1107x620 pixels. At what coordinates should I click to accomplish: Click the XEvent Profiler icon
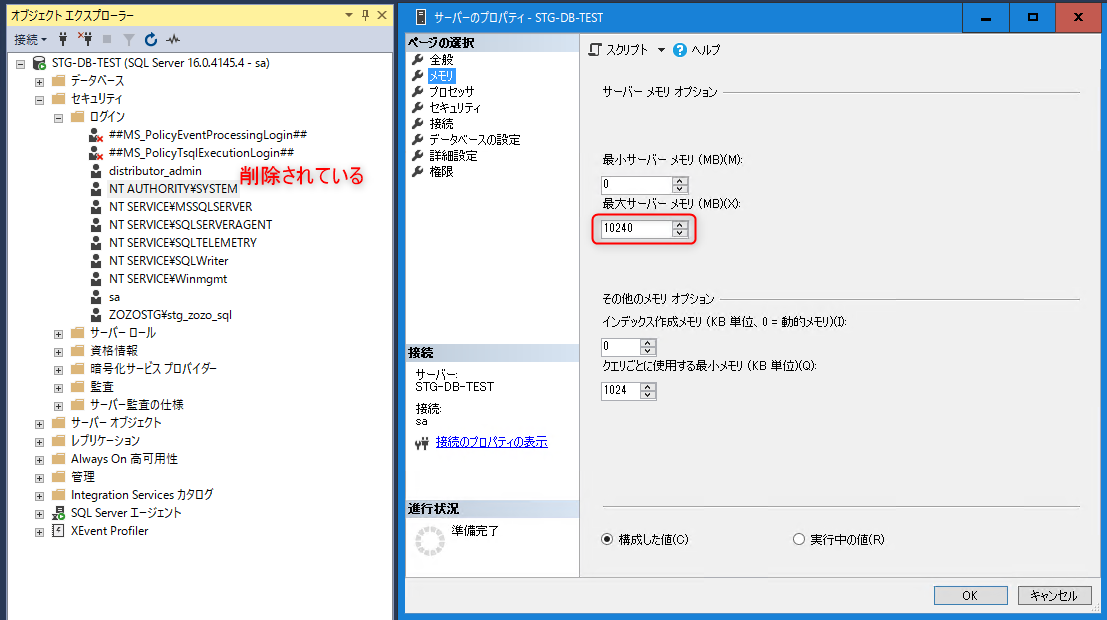pyautogui.click(x=59, y=531)
